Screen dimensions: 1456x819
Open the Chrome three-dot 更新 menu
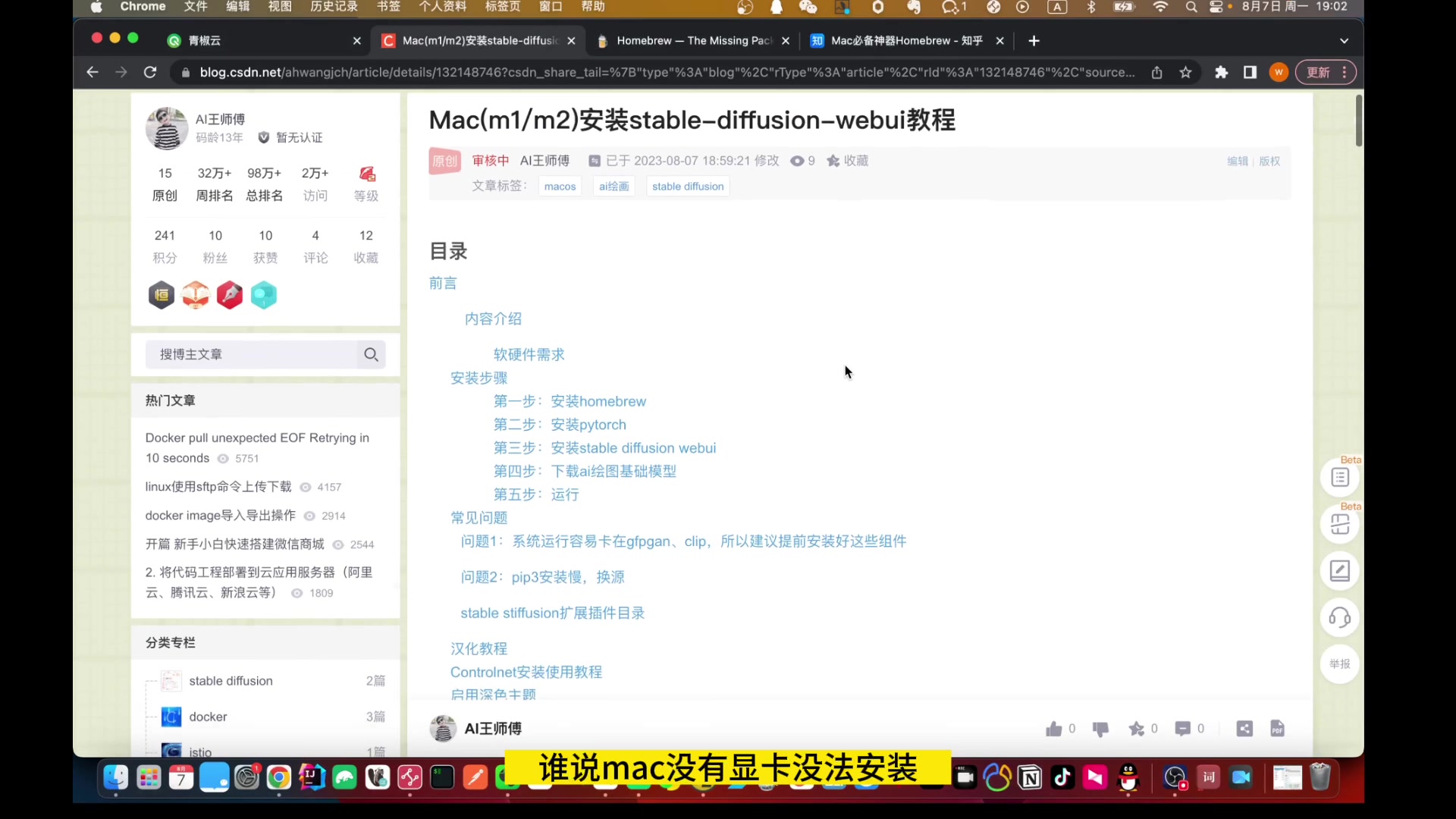point(1345,72)
